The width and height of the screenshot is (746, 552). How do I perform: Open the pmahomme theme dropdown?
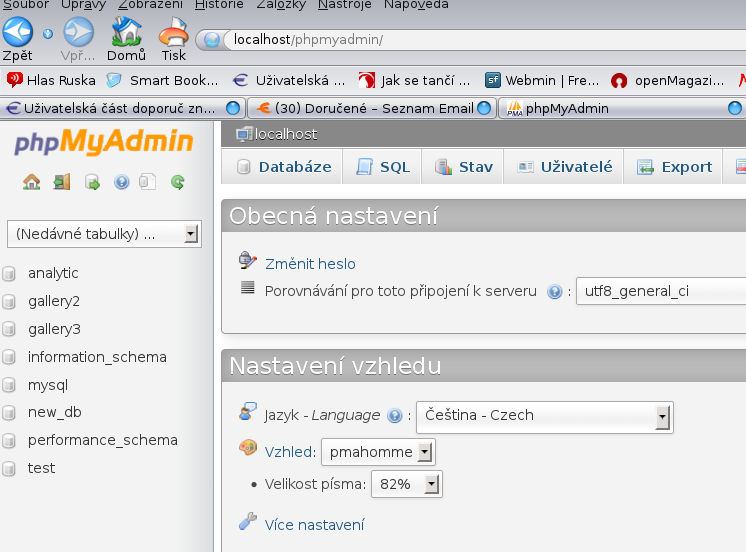(x=378, y=452)
